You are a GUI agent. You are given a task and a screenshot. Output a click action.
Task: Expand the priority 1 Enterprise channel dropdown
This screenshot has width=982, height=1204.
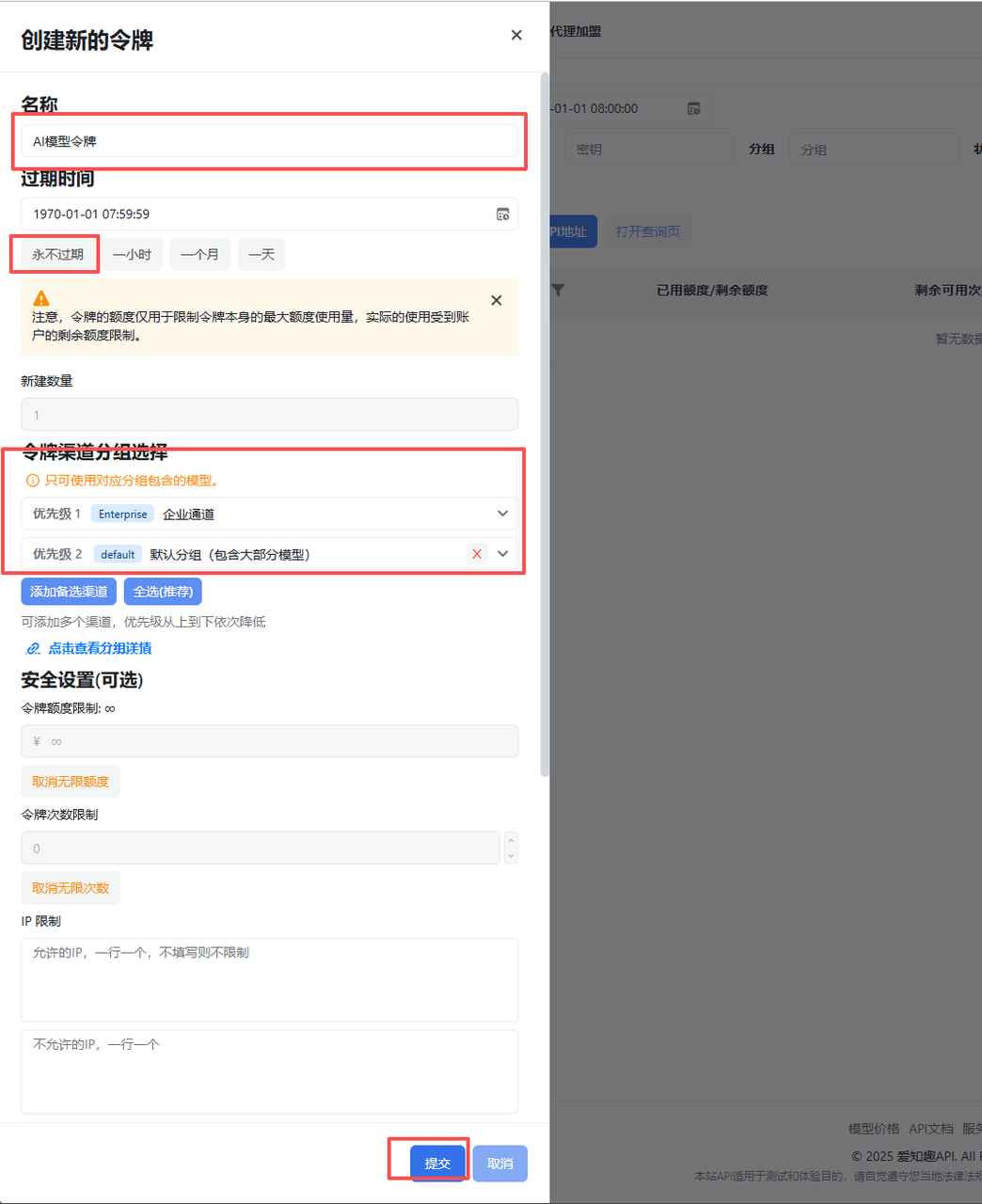tap(502, 514)
